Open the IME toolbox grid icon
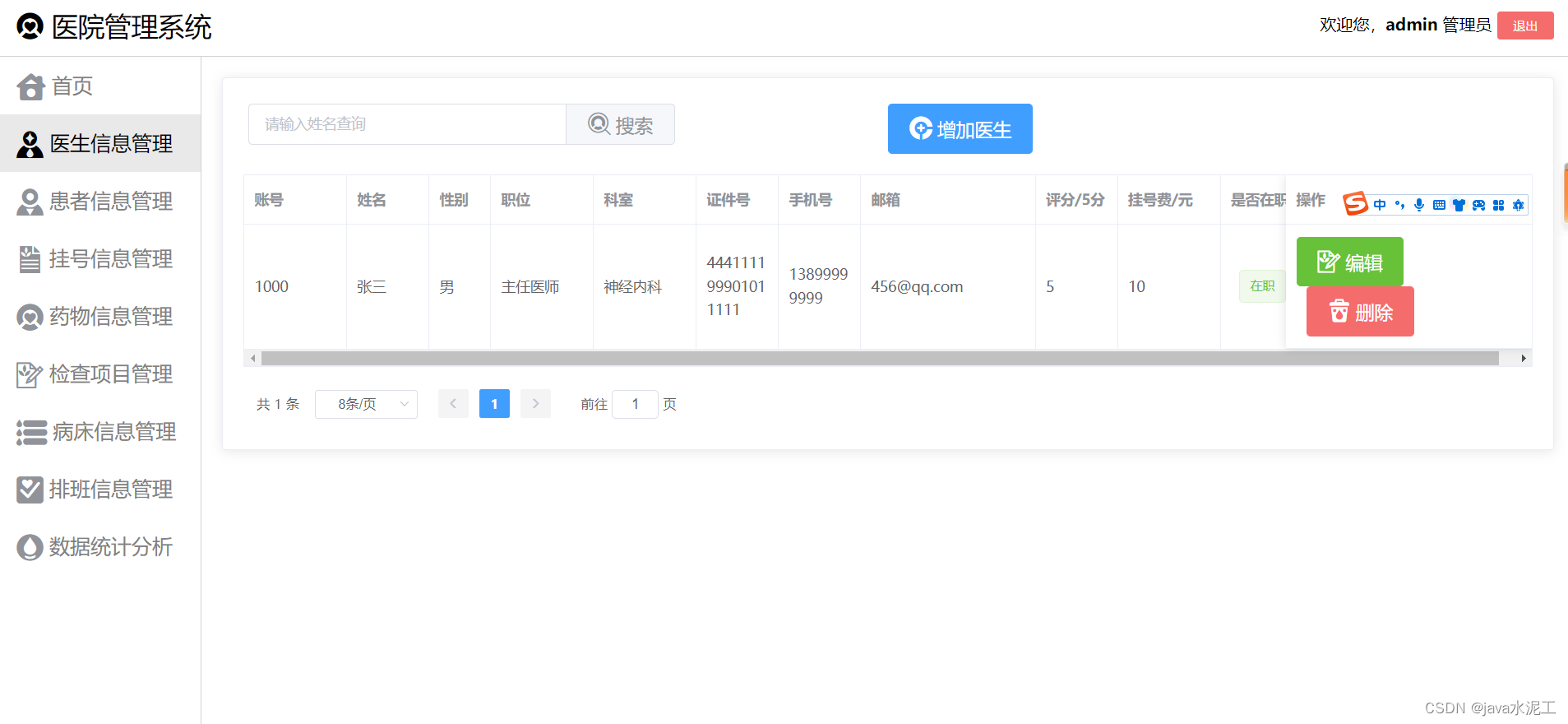This screenshot has width=1568, height=724. point(1498,205)
